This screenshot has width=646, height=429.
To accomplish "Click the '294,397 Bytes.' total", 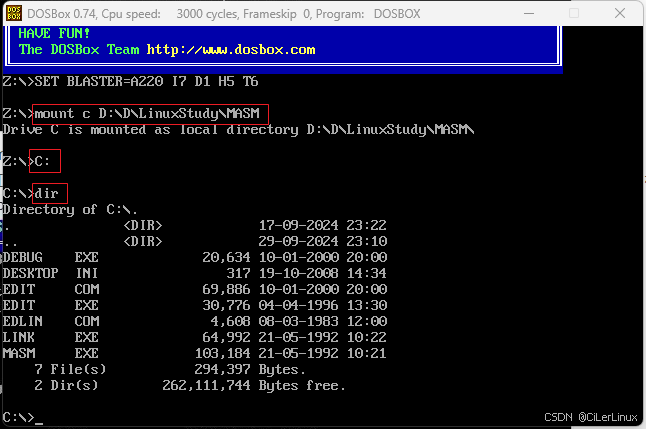I will (x=250, y=370).
